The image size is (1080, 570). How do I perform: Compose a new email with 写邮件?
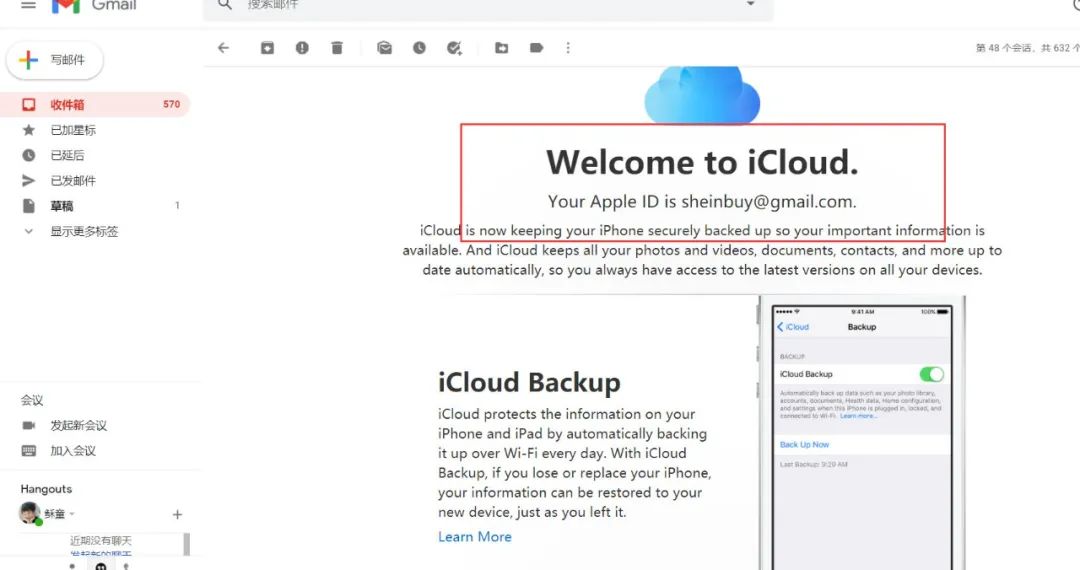click(55, 60)
